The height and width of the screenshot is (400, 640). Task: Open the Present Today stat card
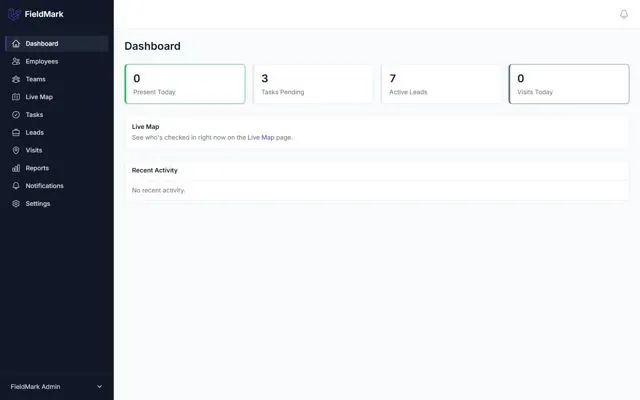click(x=185, y=84)
